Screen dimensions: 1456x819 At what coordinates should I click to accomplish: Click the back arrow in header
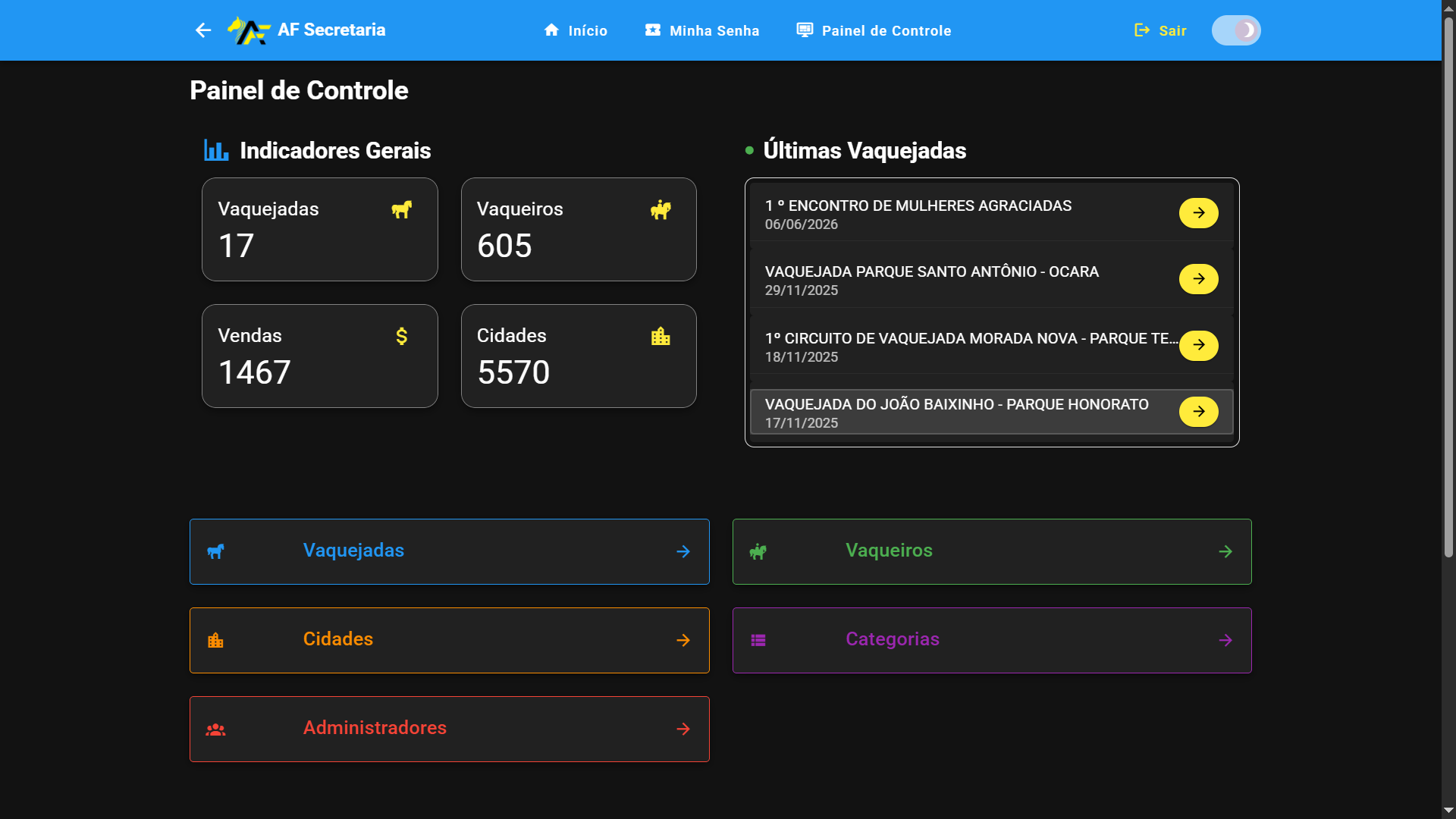pyautogui.click(x=202, y=30)
